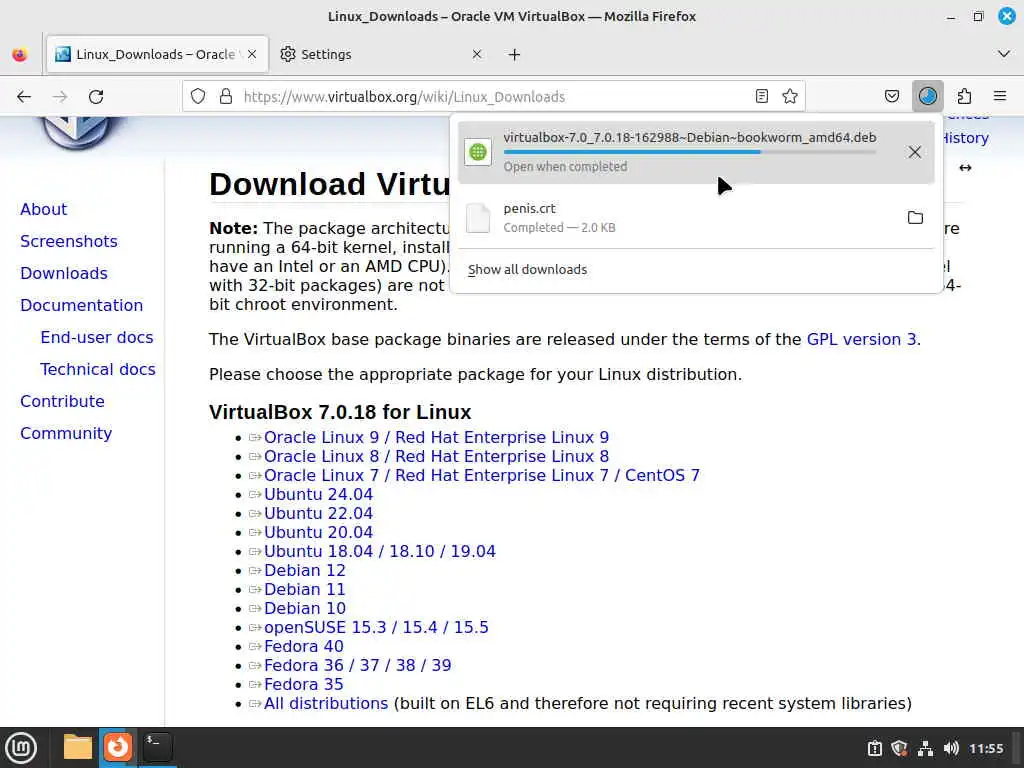The image size is (1024, 768).
Task: Open the All distributions link
Action: point(326,703)
